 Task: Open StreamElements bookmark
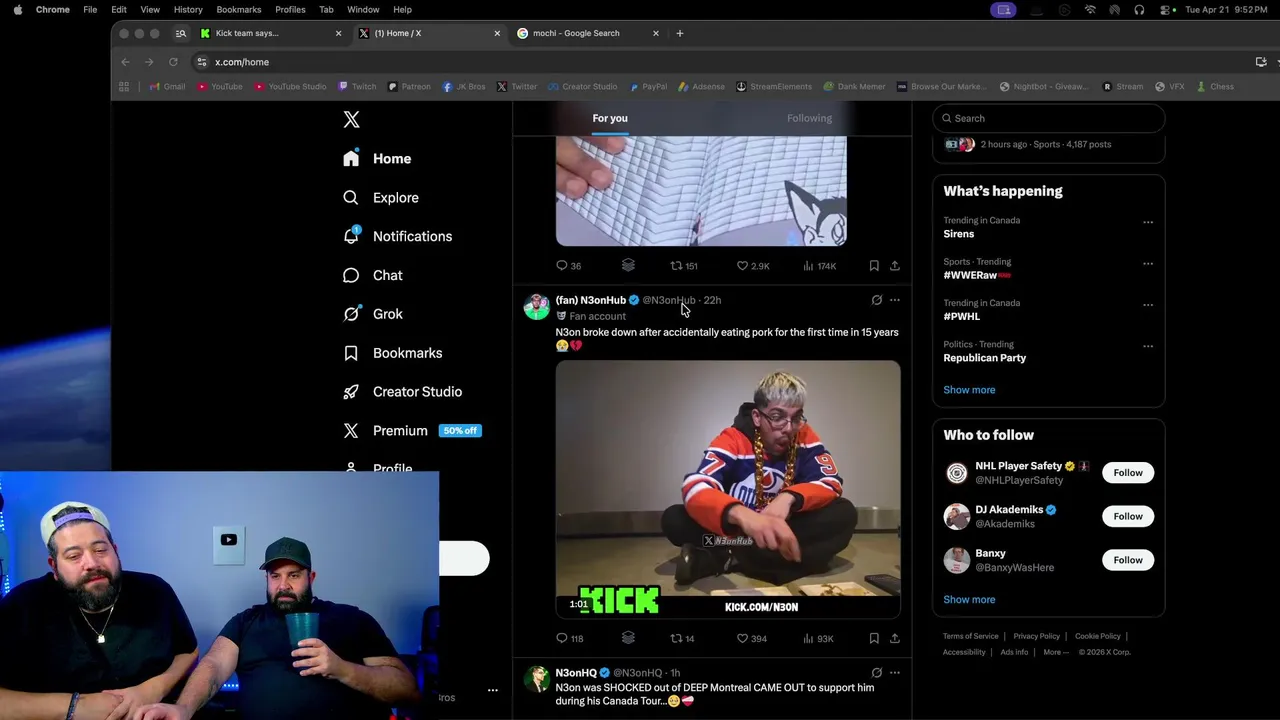click(x=774, y=87)
